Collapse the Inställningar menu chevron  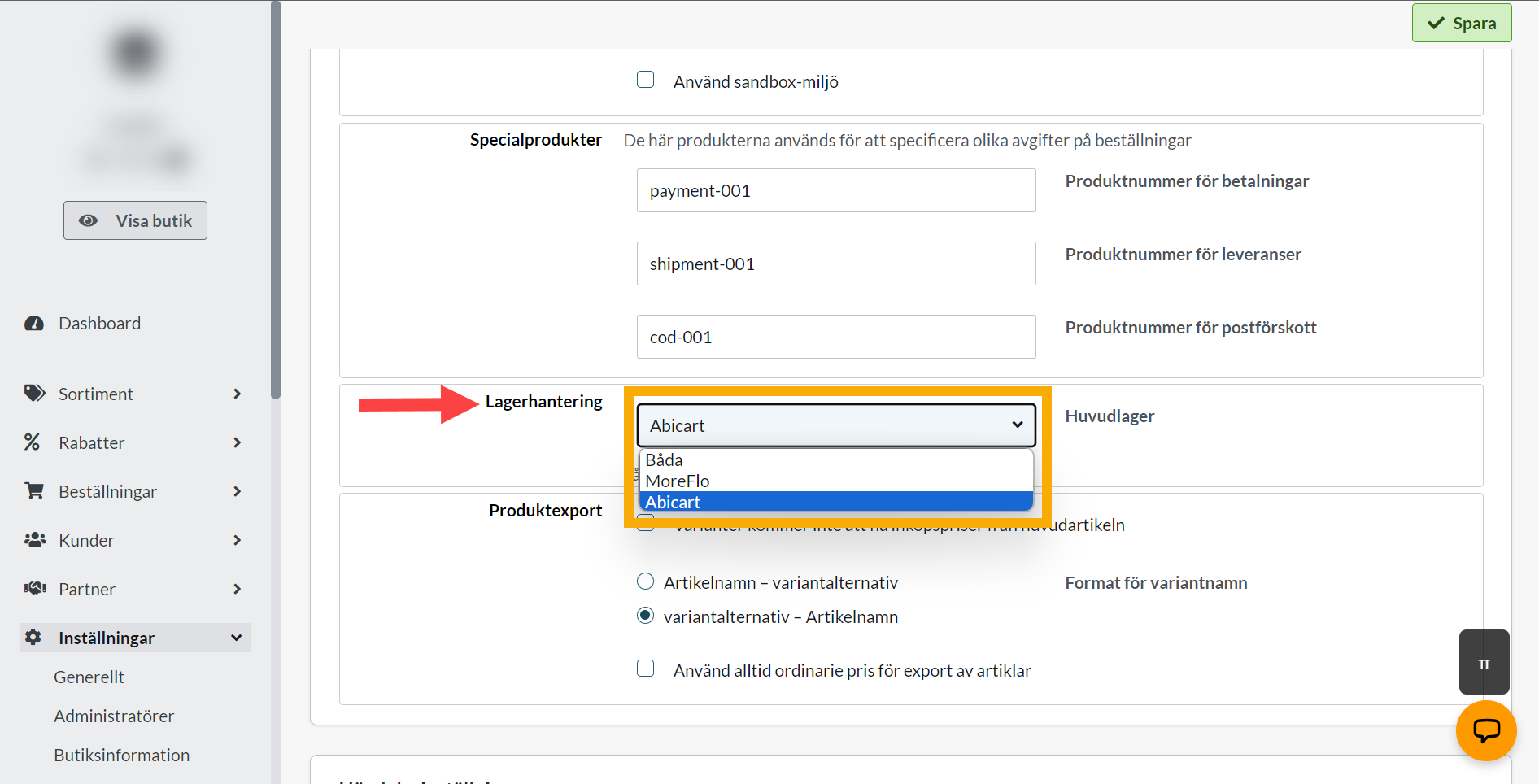237,638
